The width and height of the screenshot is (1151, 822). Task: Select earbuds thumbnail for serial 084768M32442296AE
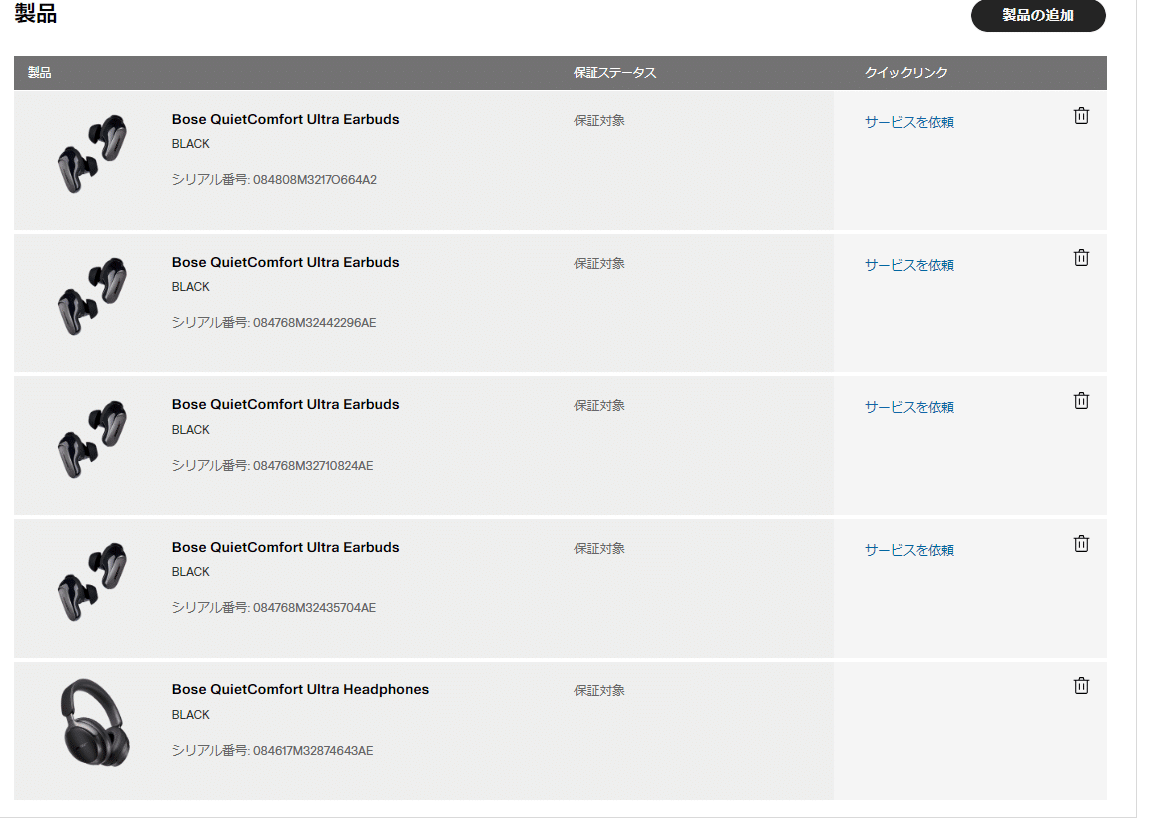93,296
